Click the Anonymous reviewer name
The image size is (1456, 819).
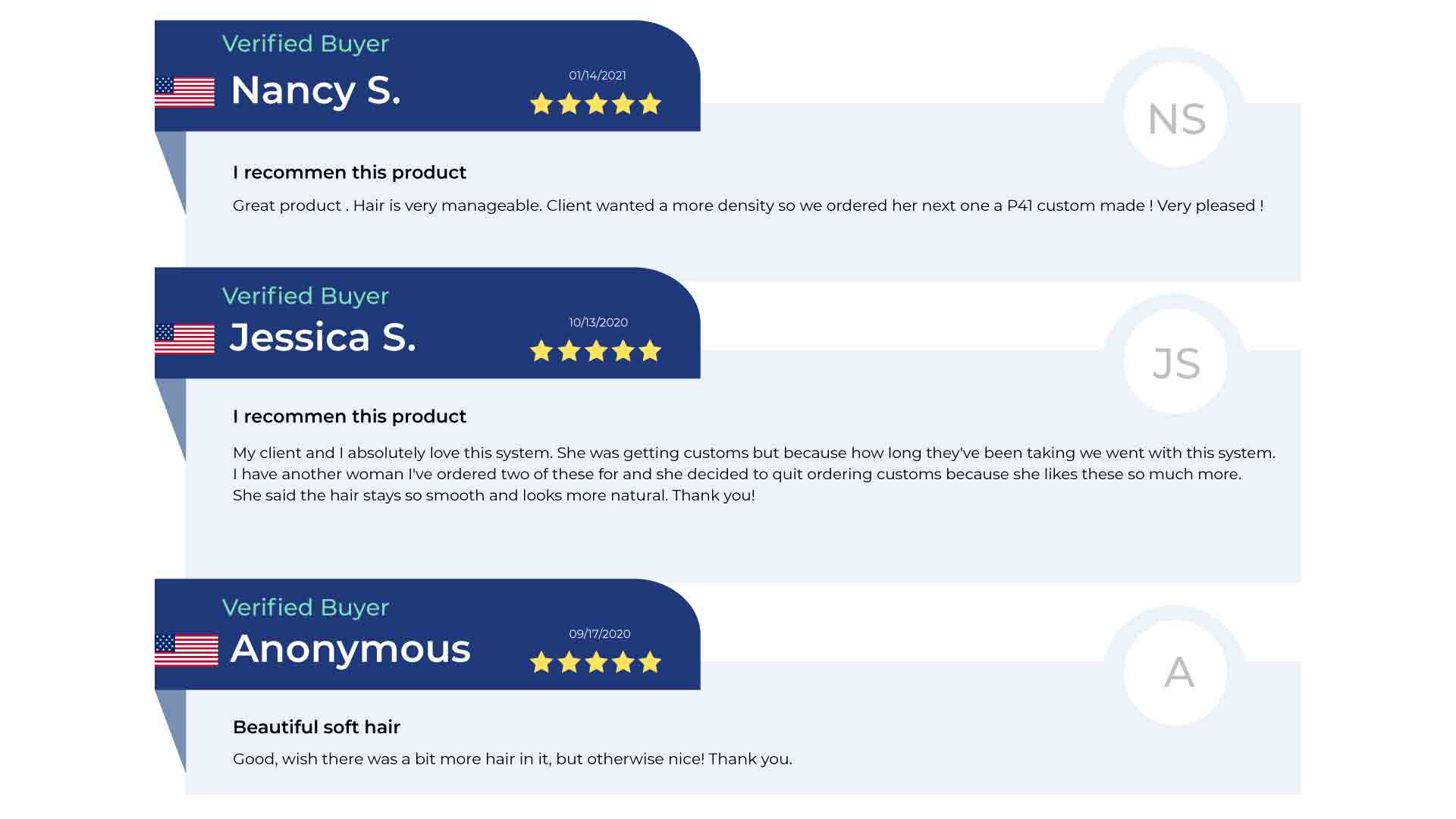[x=350, y=649]
